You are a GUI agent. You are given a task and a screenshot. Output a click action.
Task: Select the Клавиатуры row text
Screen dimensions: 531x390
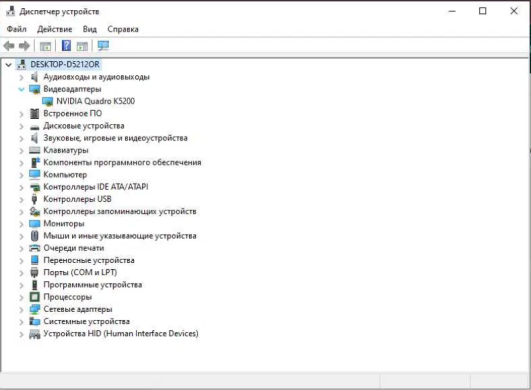pos(66,150)
